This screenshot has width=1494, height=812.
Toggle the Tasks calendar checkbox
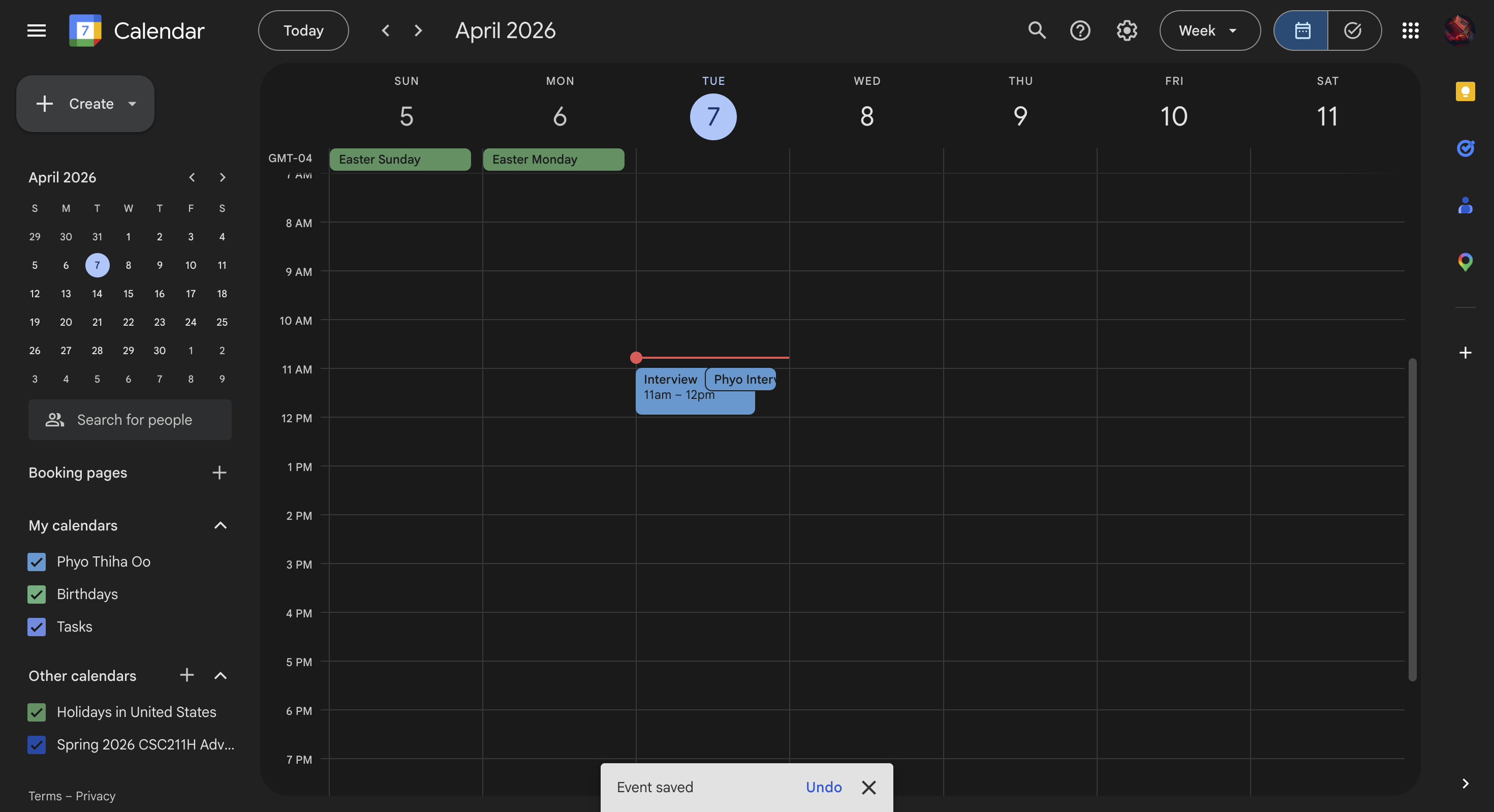pos(37,627)
